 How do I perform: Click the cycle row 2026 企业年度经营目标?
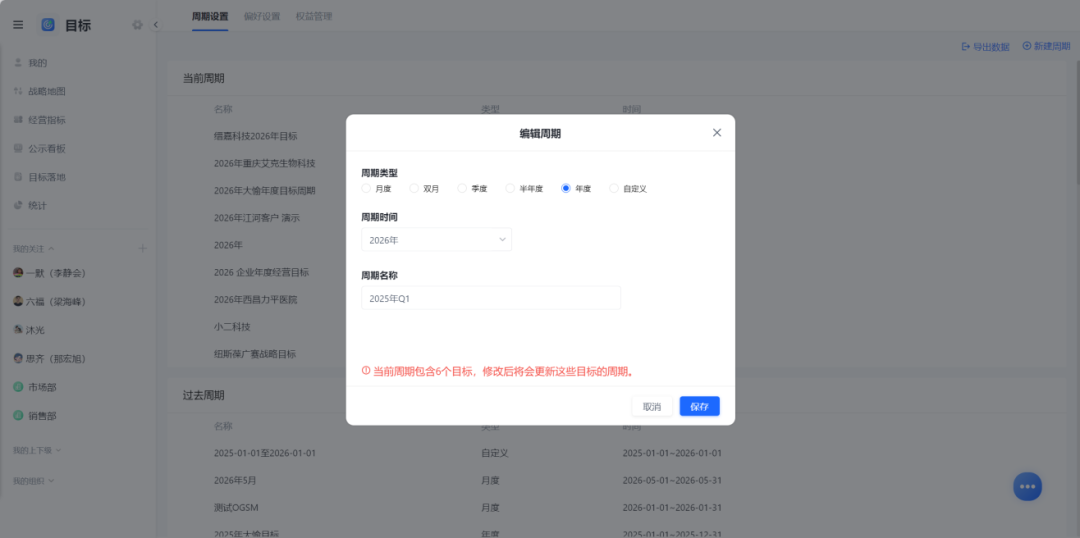point(261,272)
